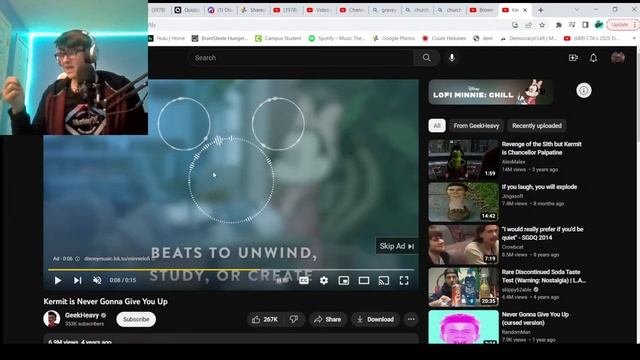This screenshot has height=360, width=640.
Task: Enable miniplayer mode
Action: 344,280
